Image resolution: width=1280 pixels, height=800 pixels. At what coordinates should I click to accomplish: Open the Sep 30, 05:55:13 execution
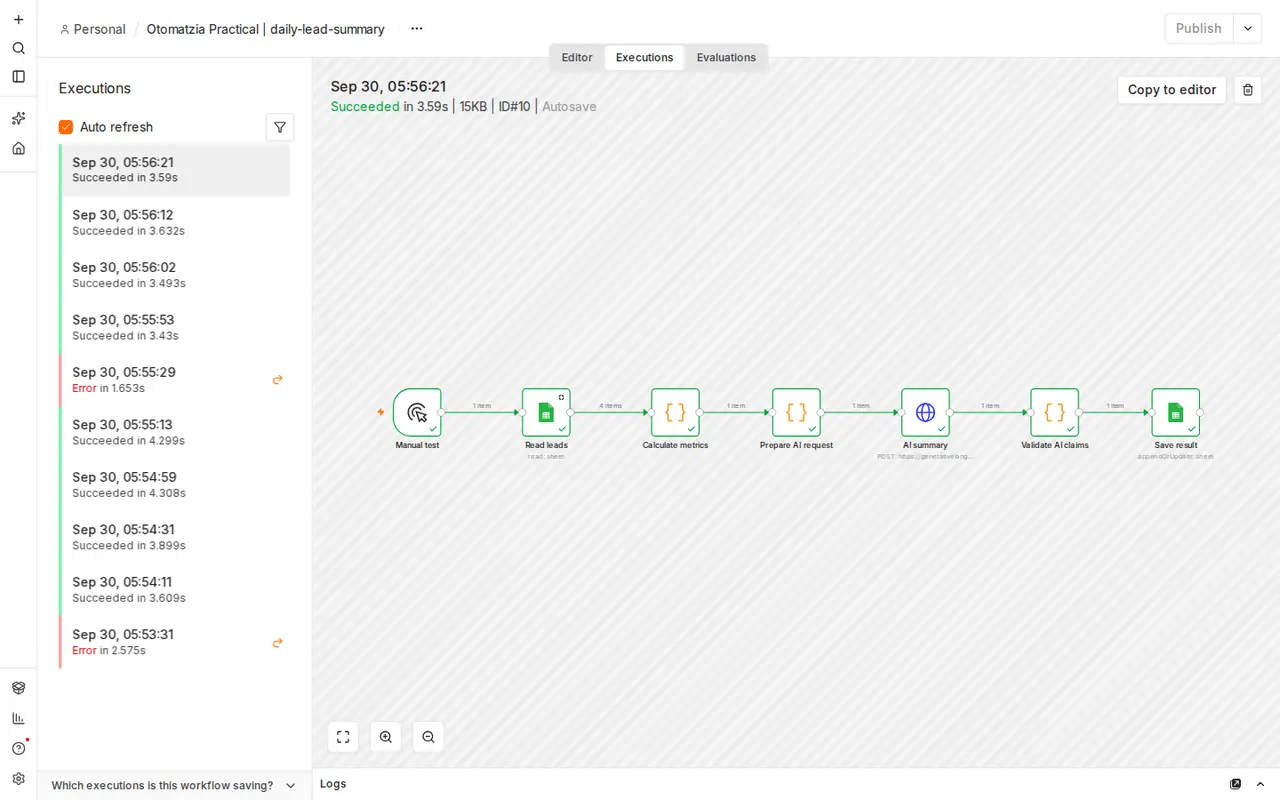tap(176, 433)
